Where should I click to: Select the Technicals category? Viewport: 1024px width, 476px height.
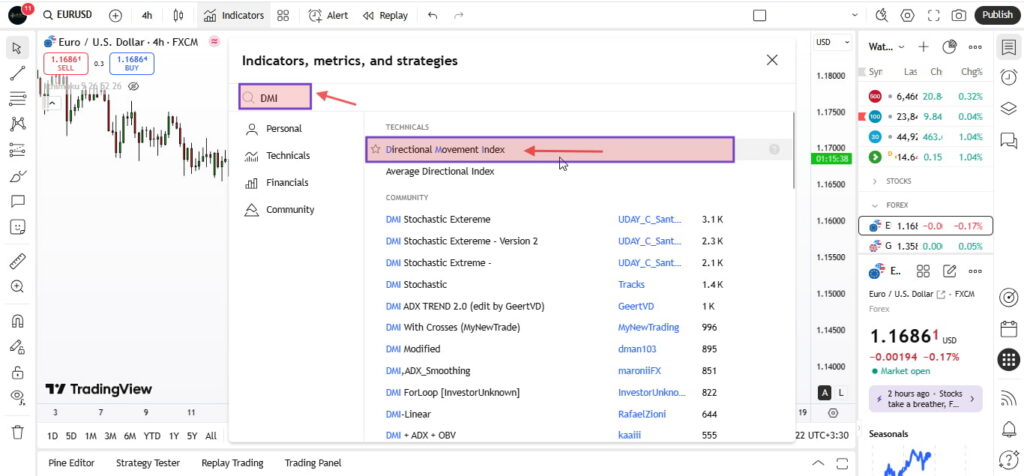(x=278, y=156)
